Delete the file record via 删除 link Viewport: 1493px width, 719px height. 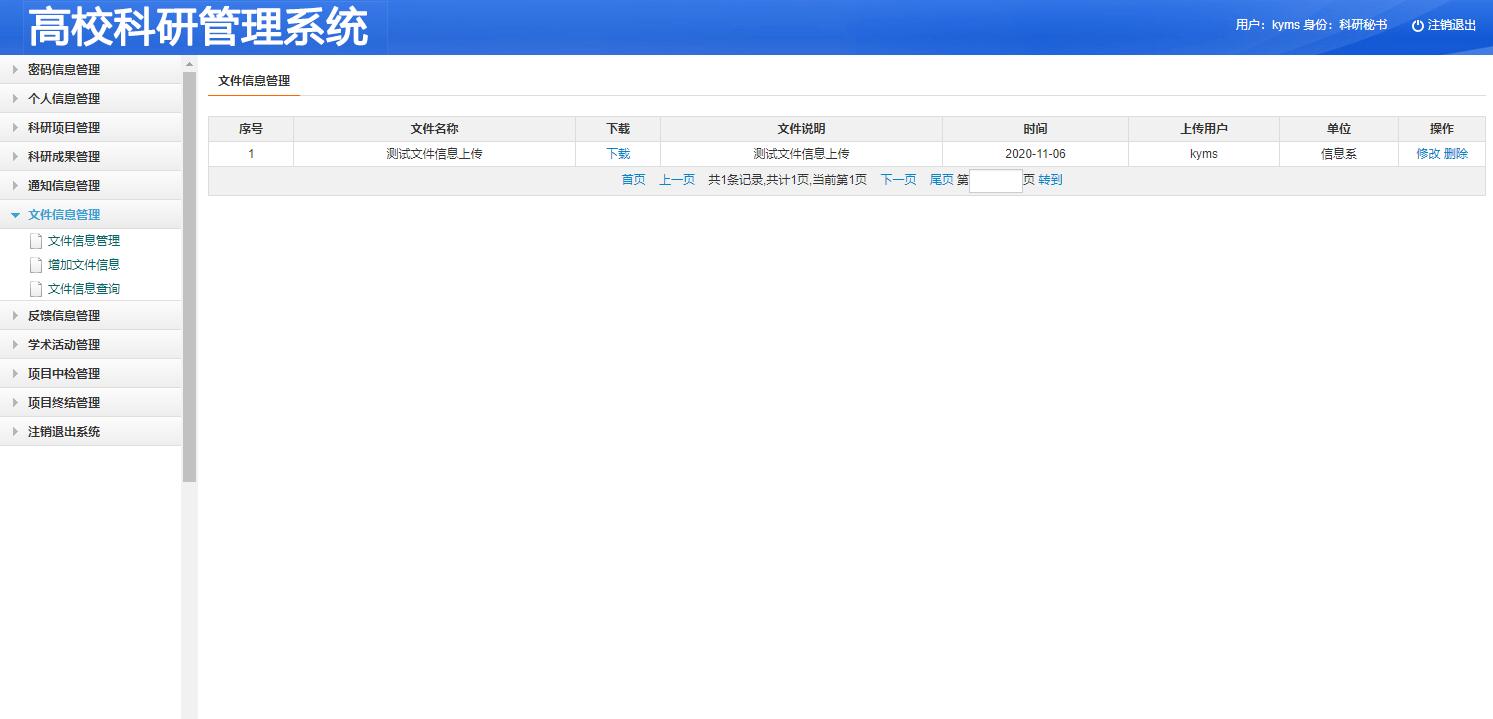1456,153
